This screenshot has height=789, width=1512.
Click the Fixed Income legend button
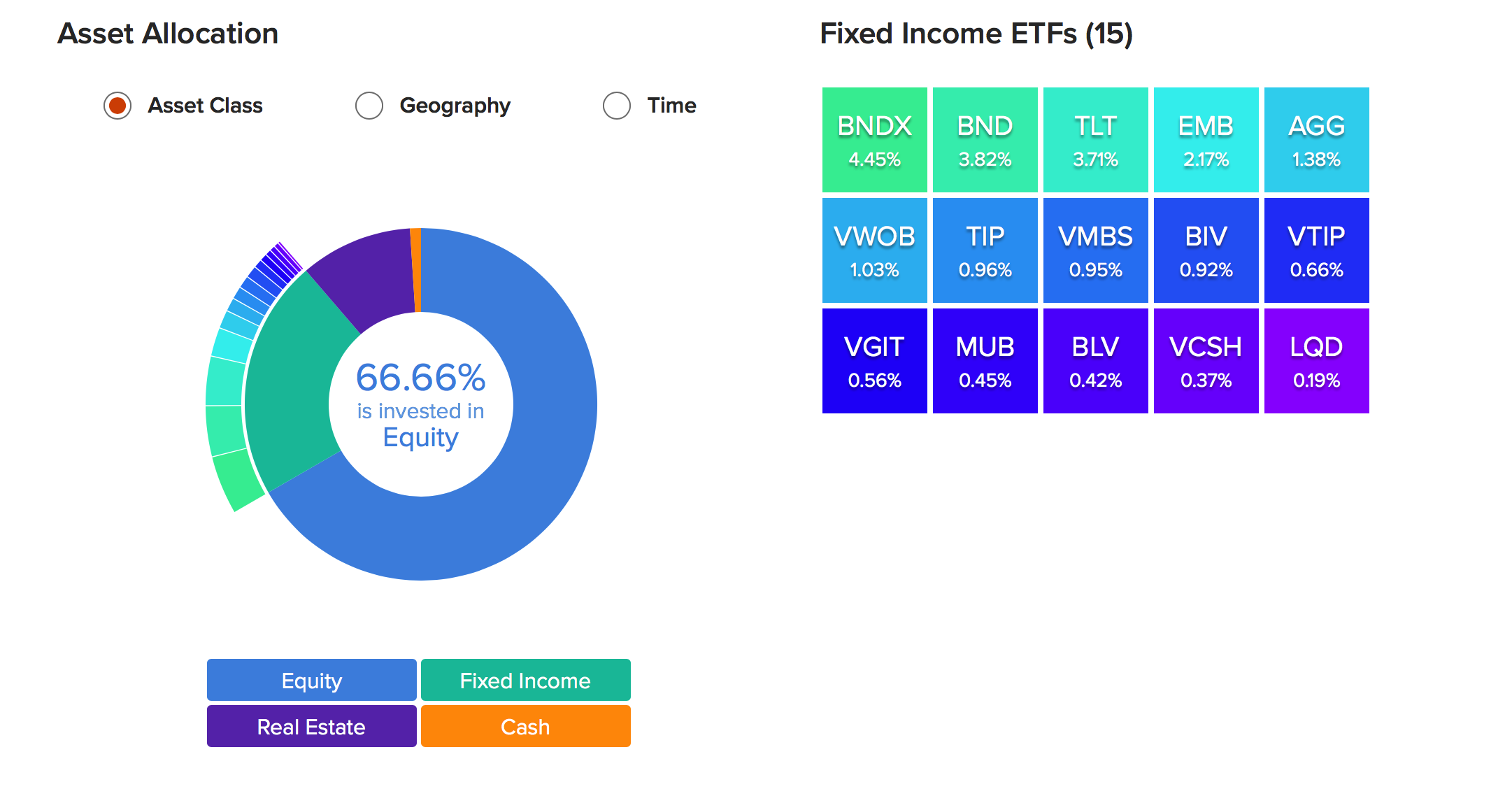[525, 680]
